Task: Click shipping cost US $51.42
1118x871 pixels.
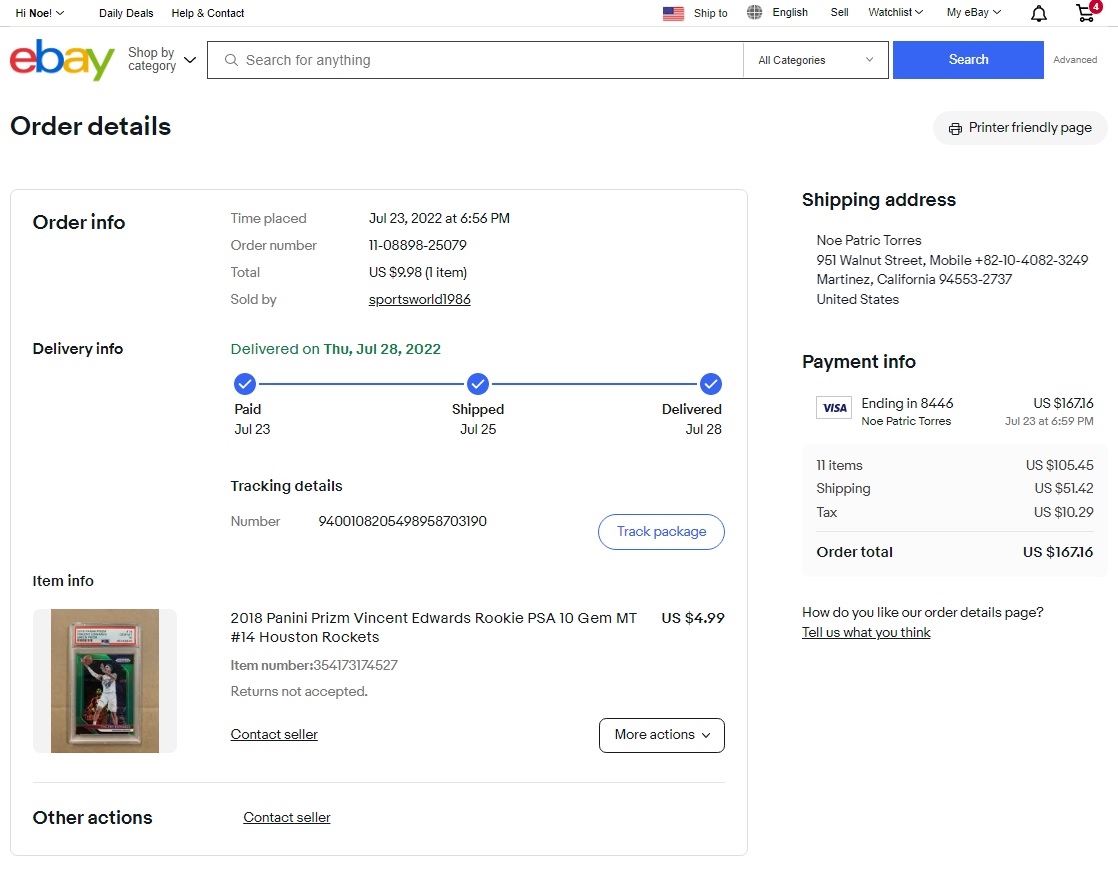Action: (1064, 488)
